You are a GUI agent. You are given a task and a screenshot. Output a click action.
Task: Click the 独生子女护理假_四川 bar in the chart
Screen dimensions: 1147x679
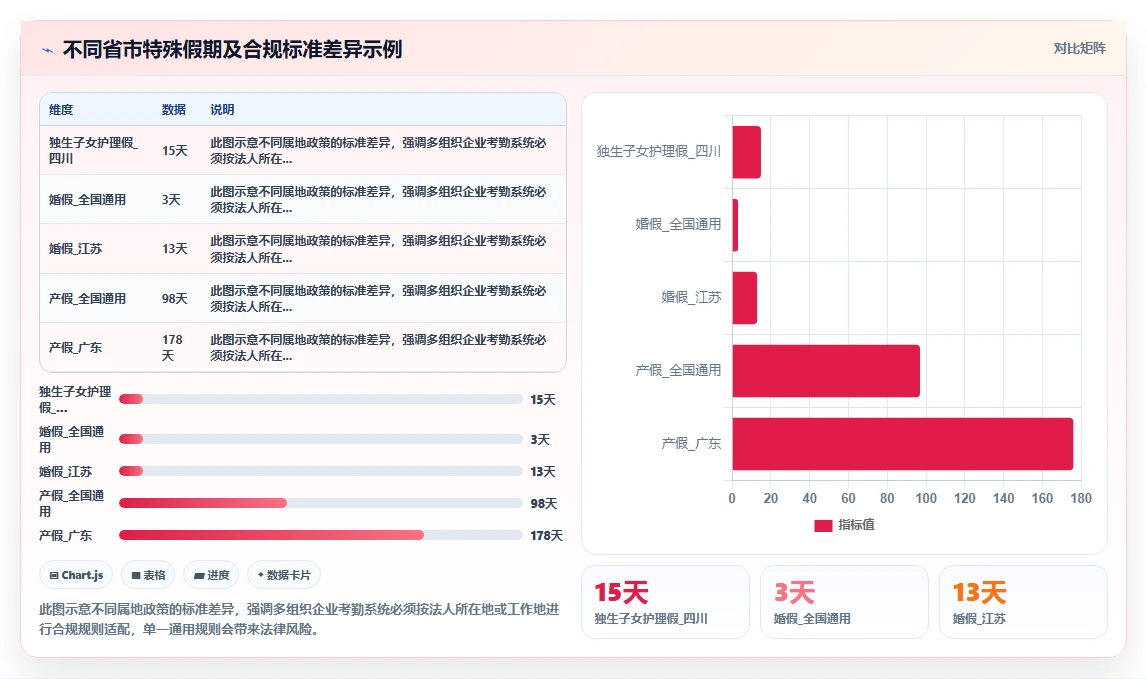pos(747,152)
